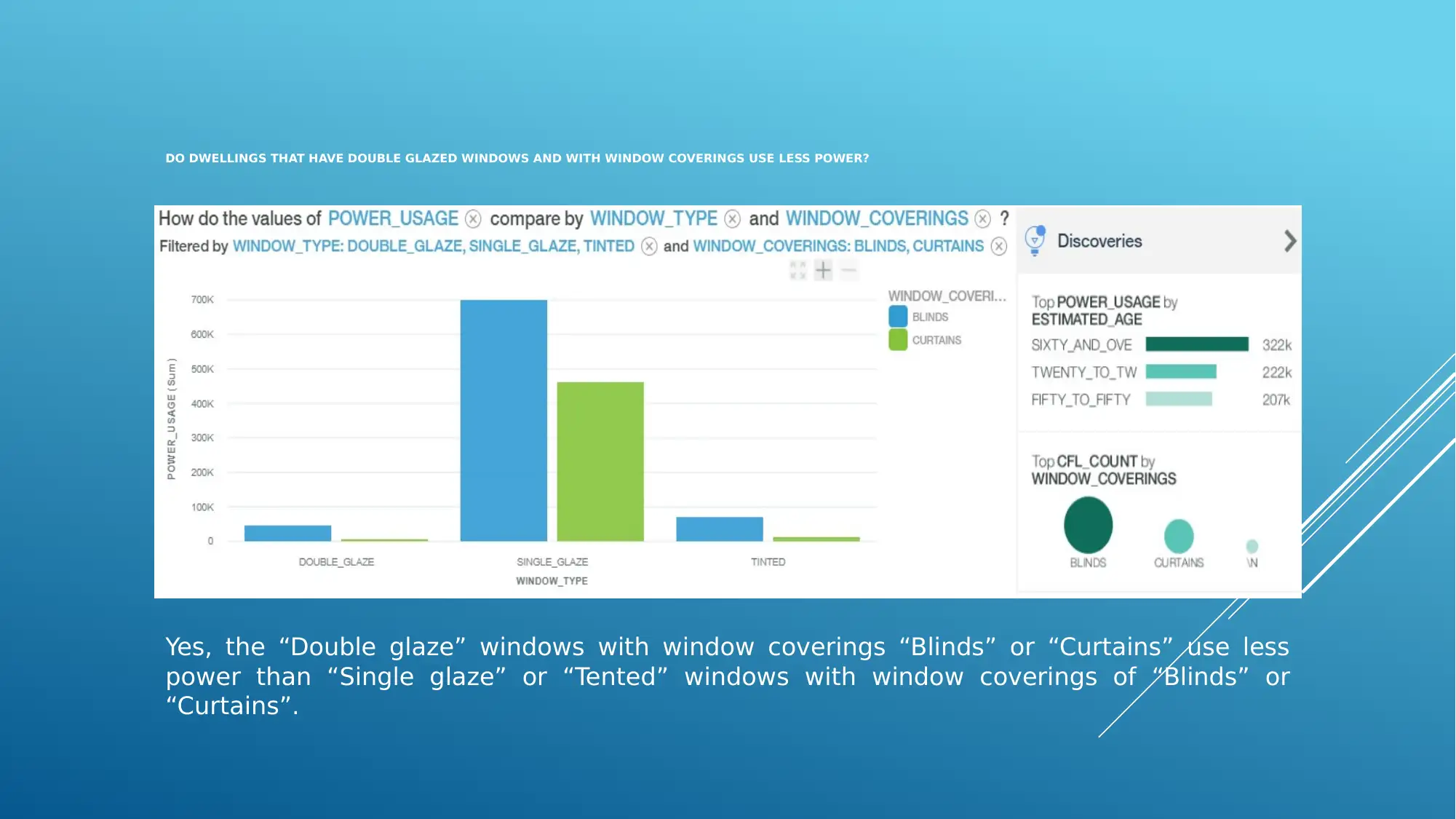
Task: Click the SINGLE_GLAZE curtains green bar
Action: point(600,462)
